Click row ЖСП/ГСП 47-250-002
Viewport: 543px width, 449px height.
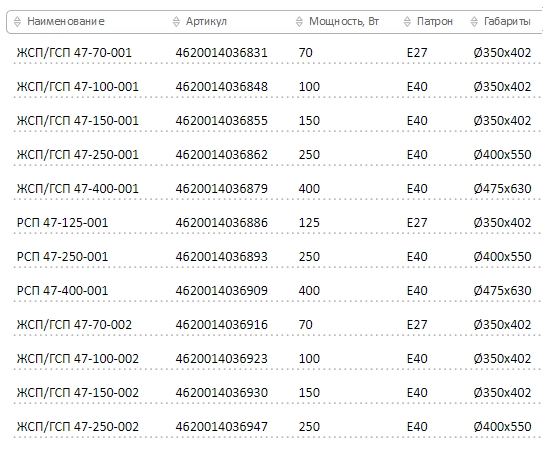tap(277, 426)
